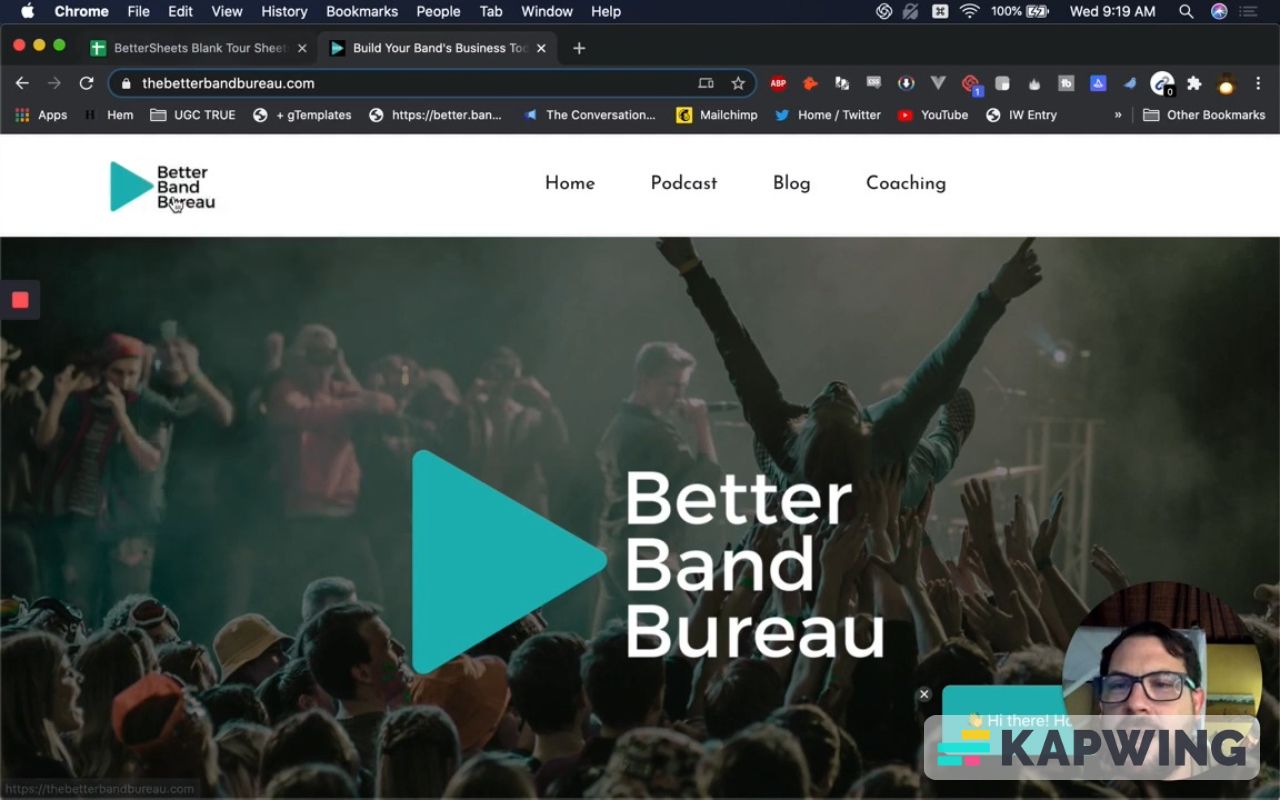Viewport: 1280px width, 800px height.
Task: Open Spotlight search in menu bar
Action: point(1186,11)
